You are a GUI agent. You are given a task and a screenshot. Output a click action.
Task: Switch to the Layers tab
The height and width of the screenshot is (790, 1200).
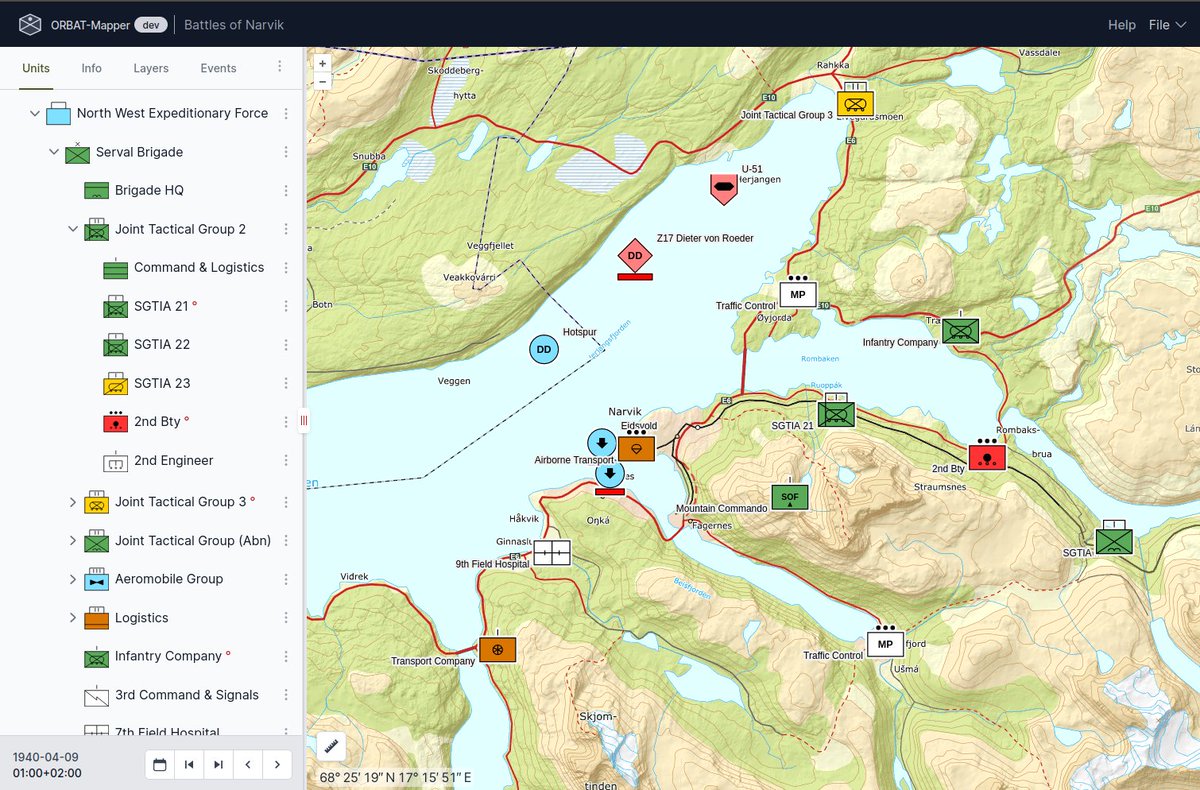(x=151, y=68)
